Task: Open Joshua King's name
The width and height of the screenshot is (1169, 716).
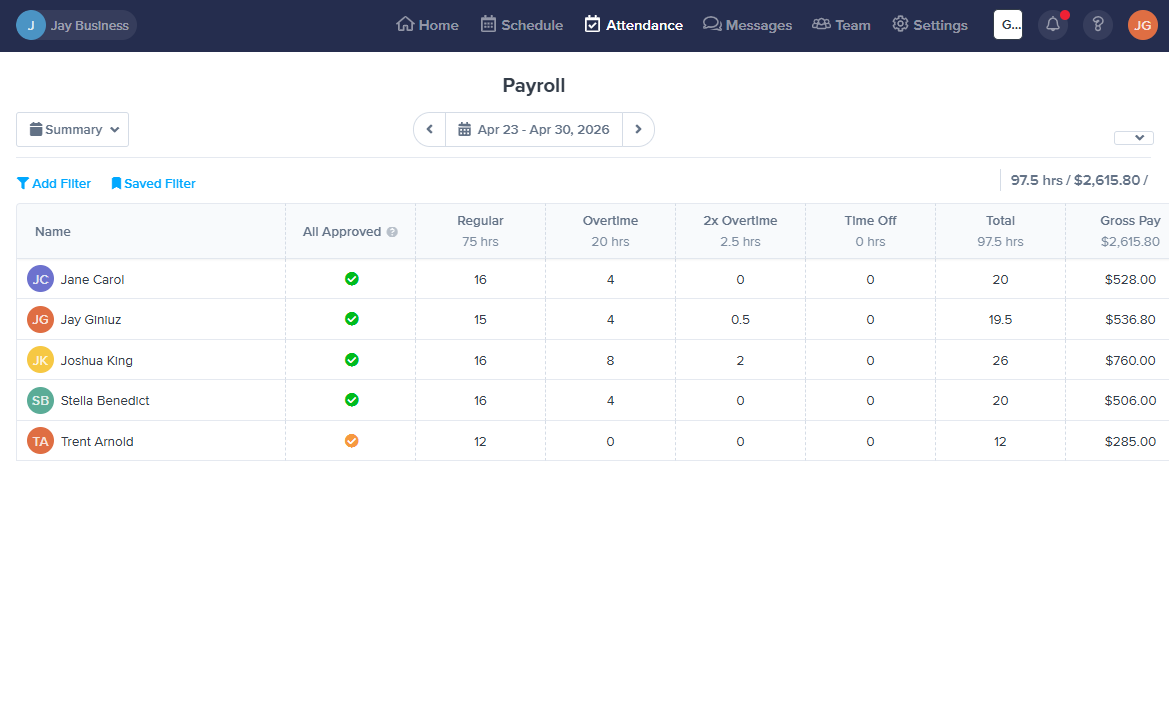Action: [97, 361]
